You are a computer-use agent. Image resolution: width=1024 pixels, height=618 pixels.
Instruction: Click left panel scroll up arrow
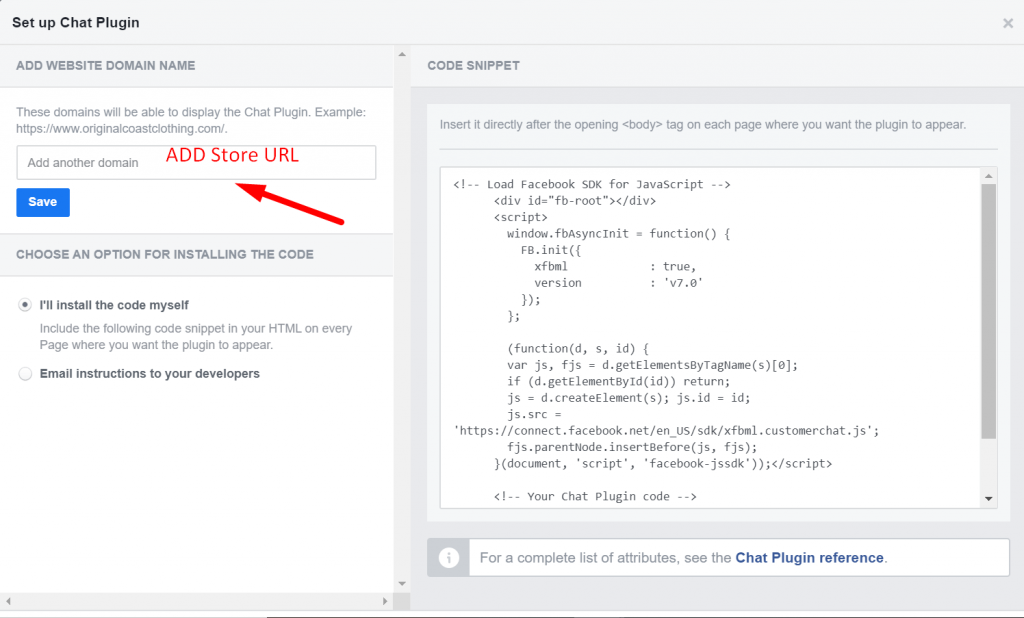(402, 54)
